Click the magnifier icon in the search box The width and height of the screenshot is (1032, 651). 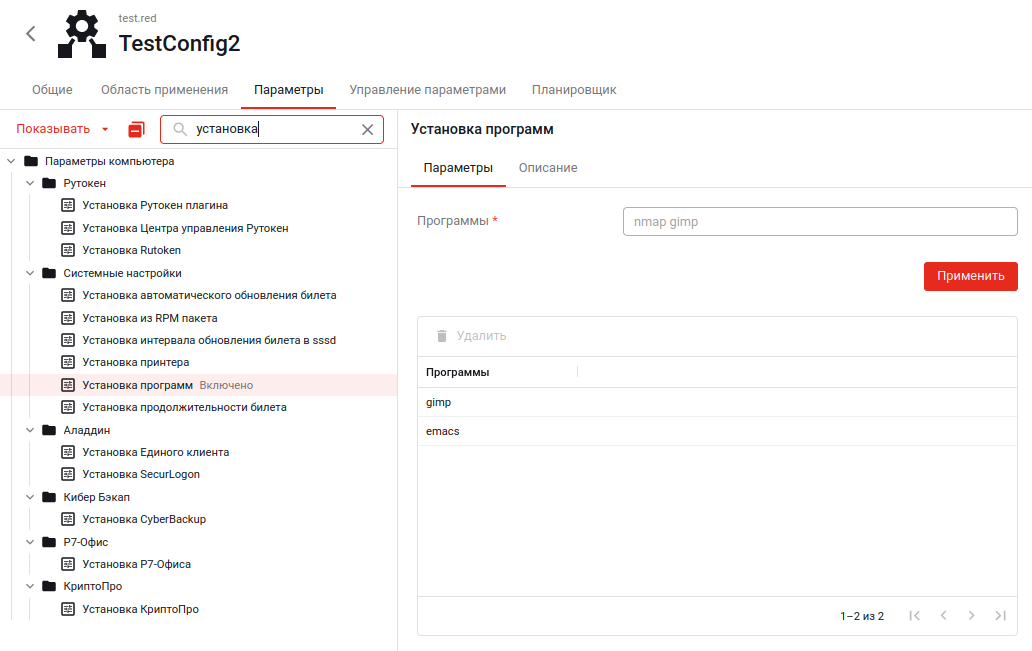(180, 130)
